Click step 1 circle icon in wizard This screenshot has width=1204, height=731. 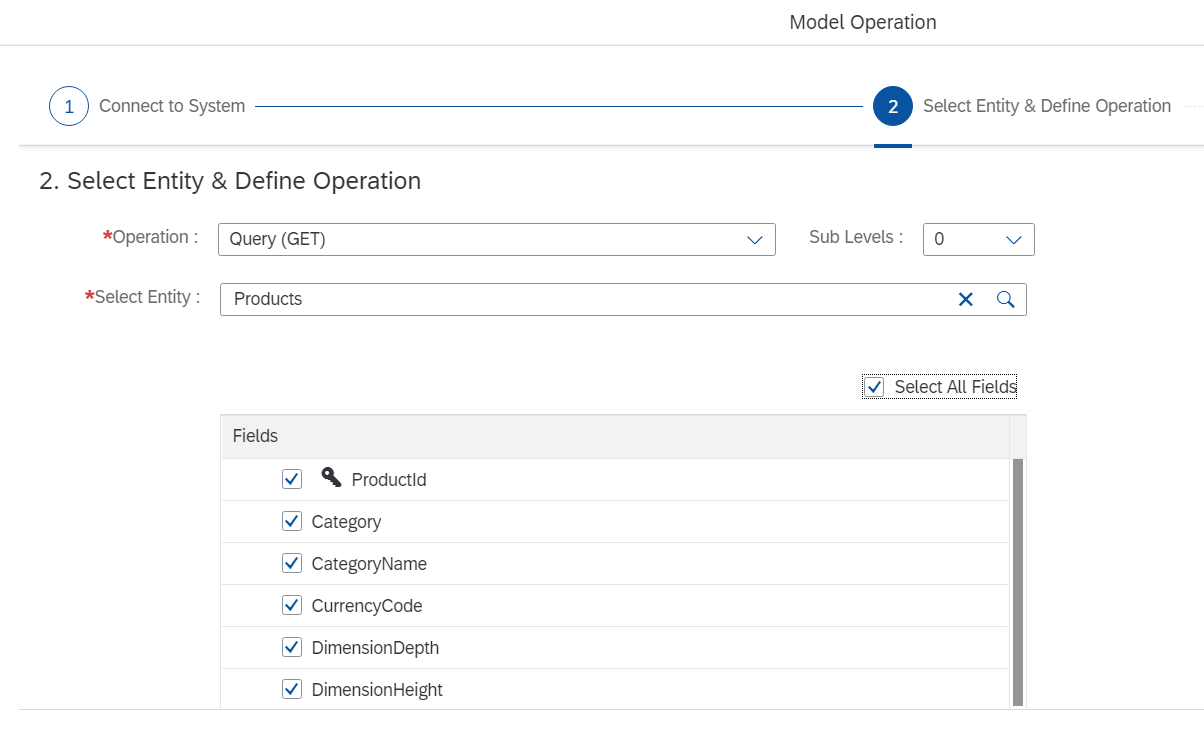[69, 106]
